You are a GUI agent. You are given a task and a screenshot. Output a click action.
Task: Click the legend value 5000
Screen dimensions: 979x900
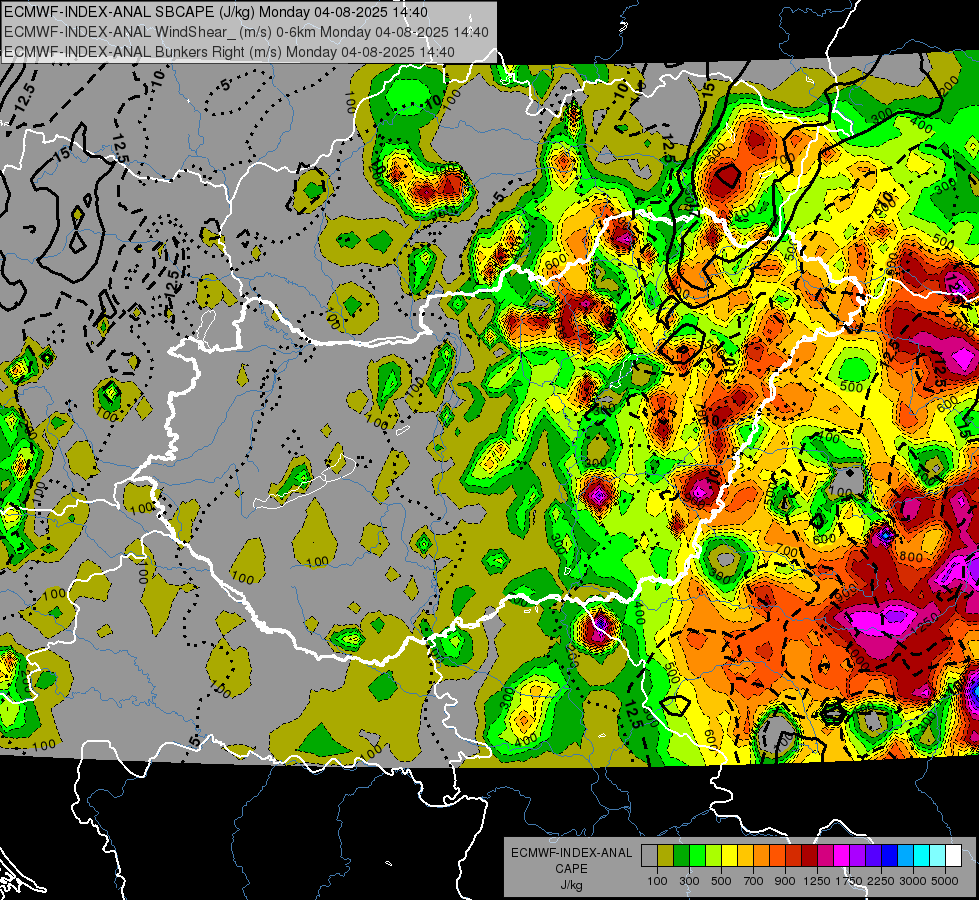945,881
